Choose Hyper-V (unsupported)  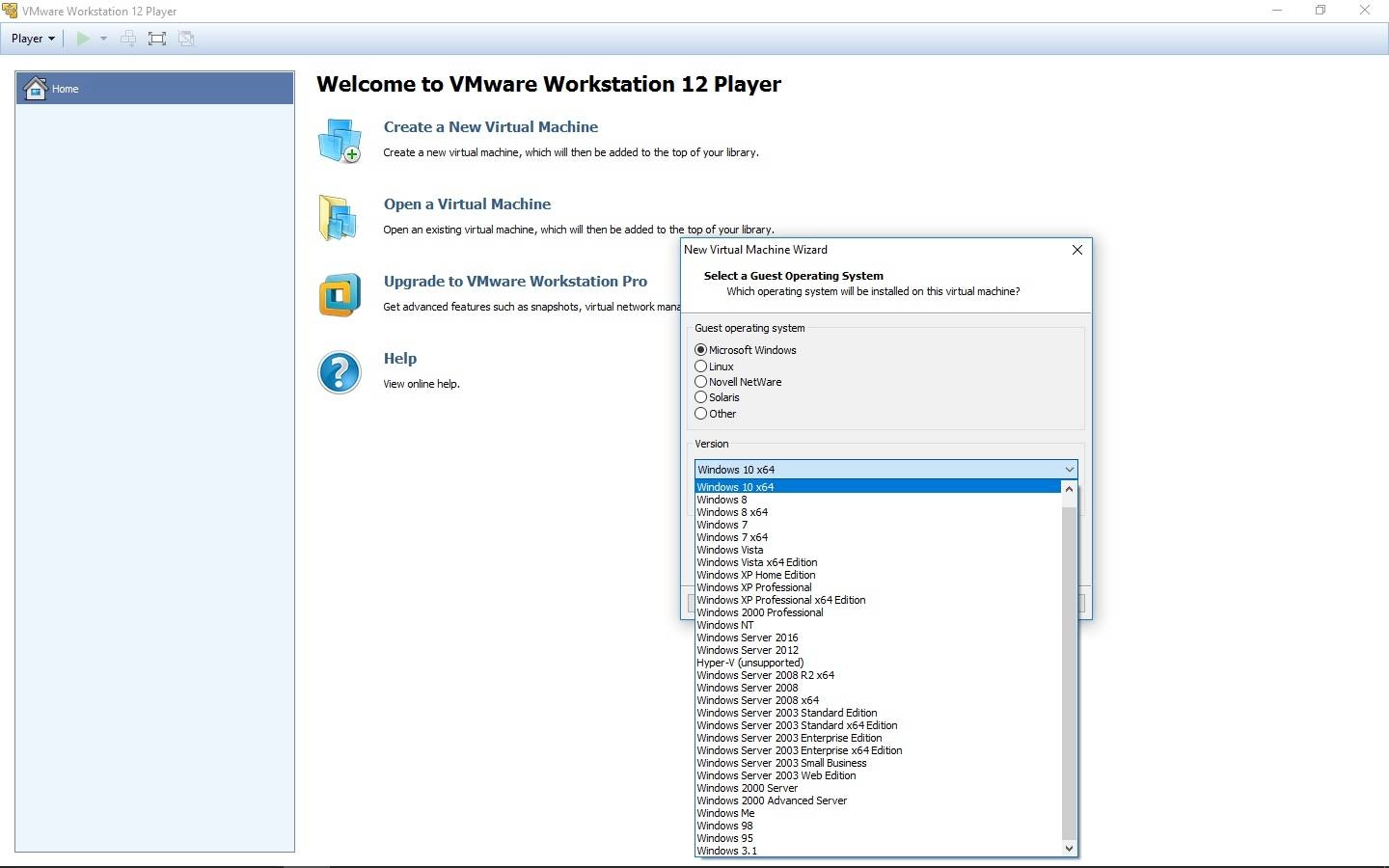coord(878,663)
